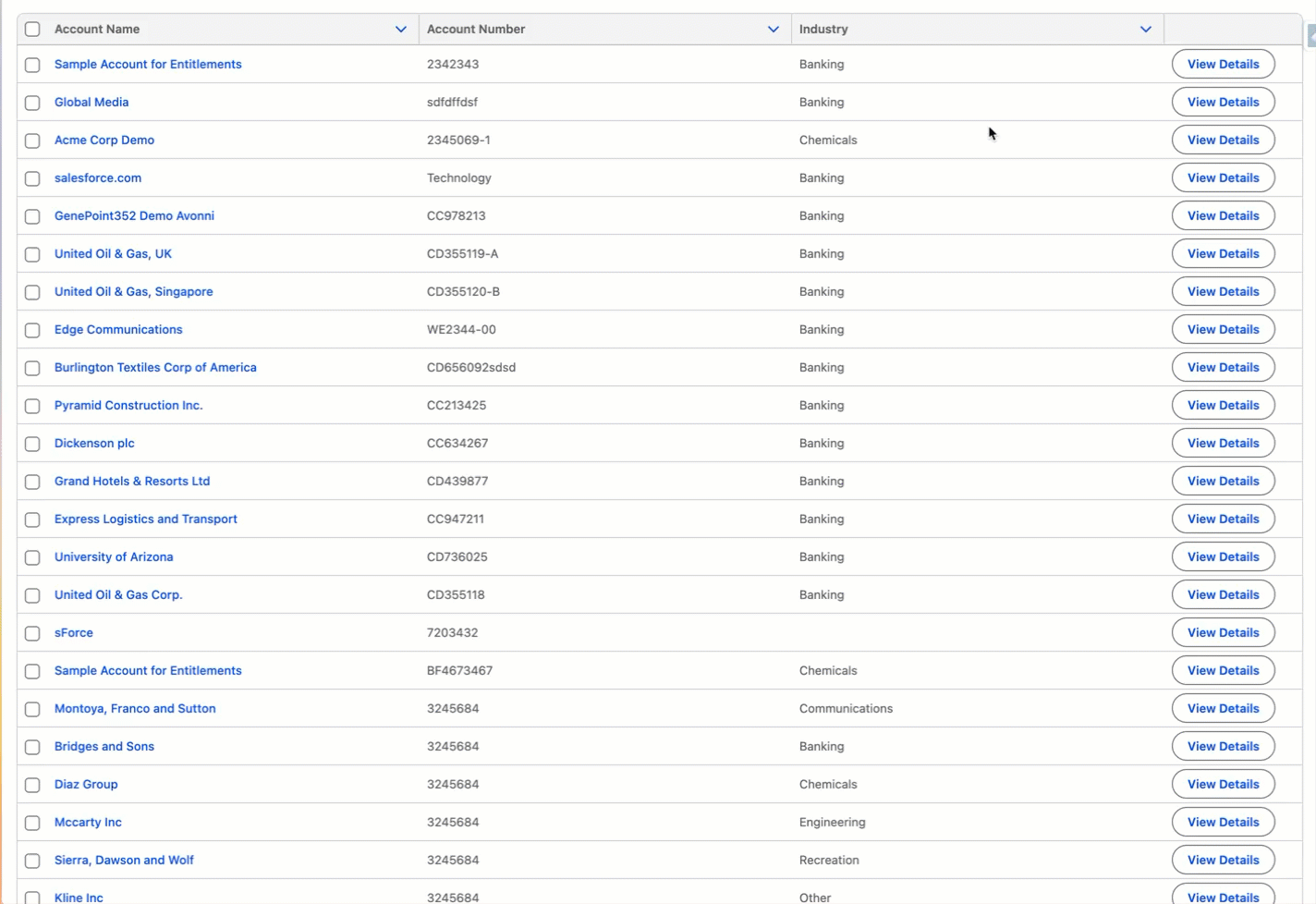This screenshot has height=904, width=1316.
Task: Click View Details for Montoya, Franco and Sutton
Action: [1224, 709]
